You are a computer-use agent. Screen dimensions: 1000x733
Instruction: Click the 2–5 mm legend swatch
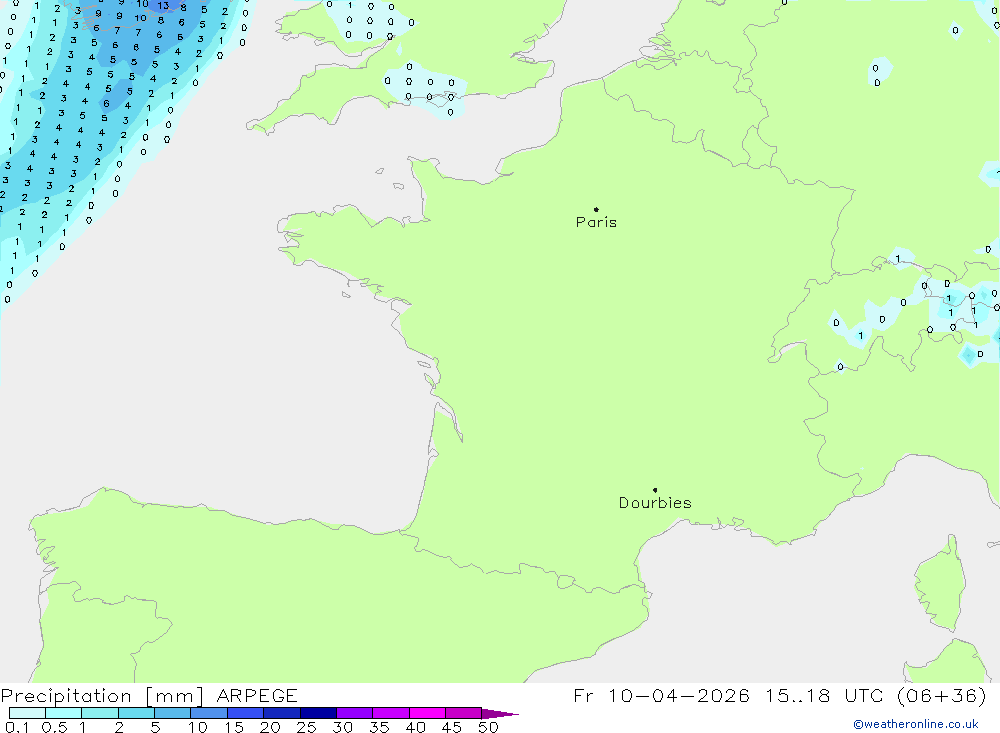(x=136, y=713)
